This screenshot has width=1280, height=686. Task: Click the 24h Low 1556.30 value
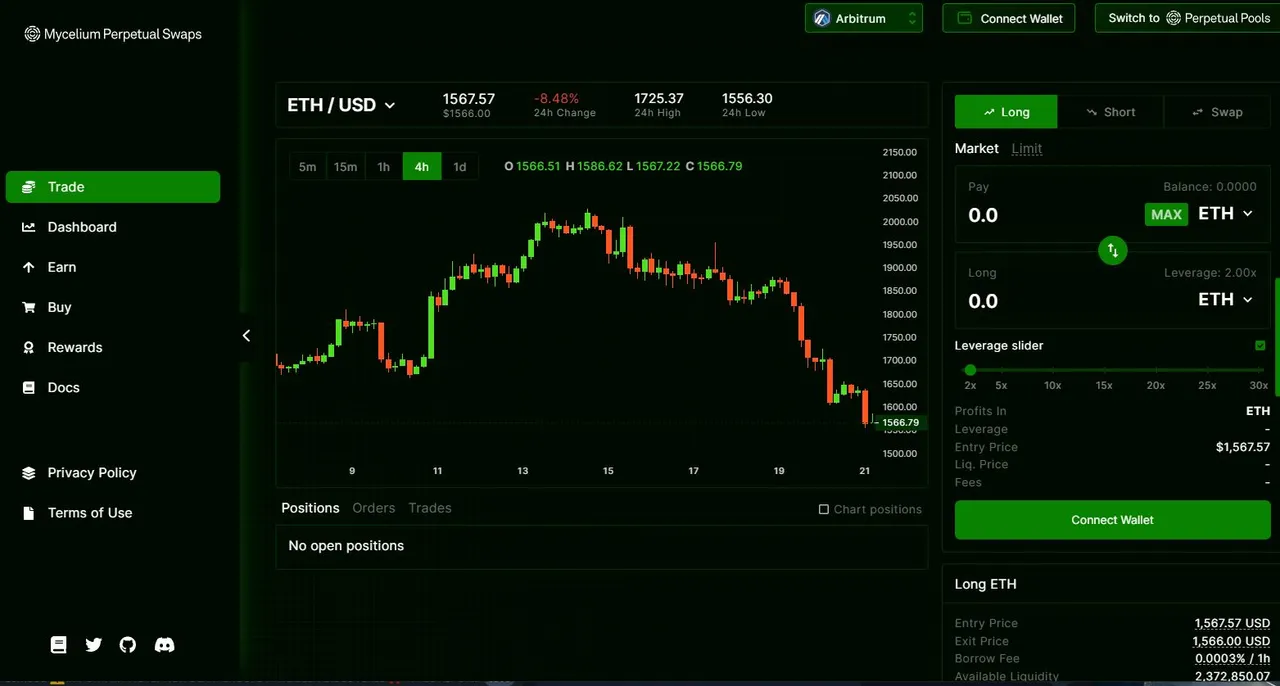point(747,99)
